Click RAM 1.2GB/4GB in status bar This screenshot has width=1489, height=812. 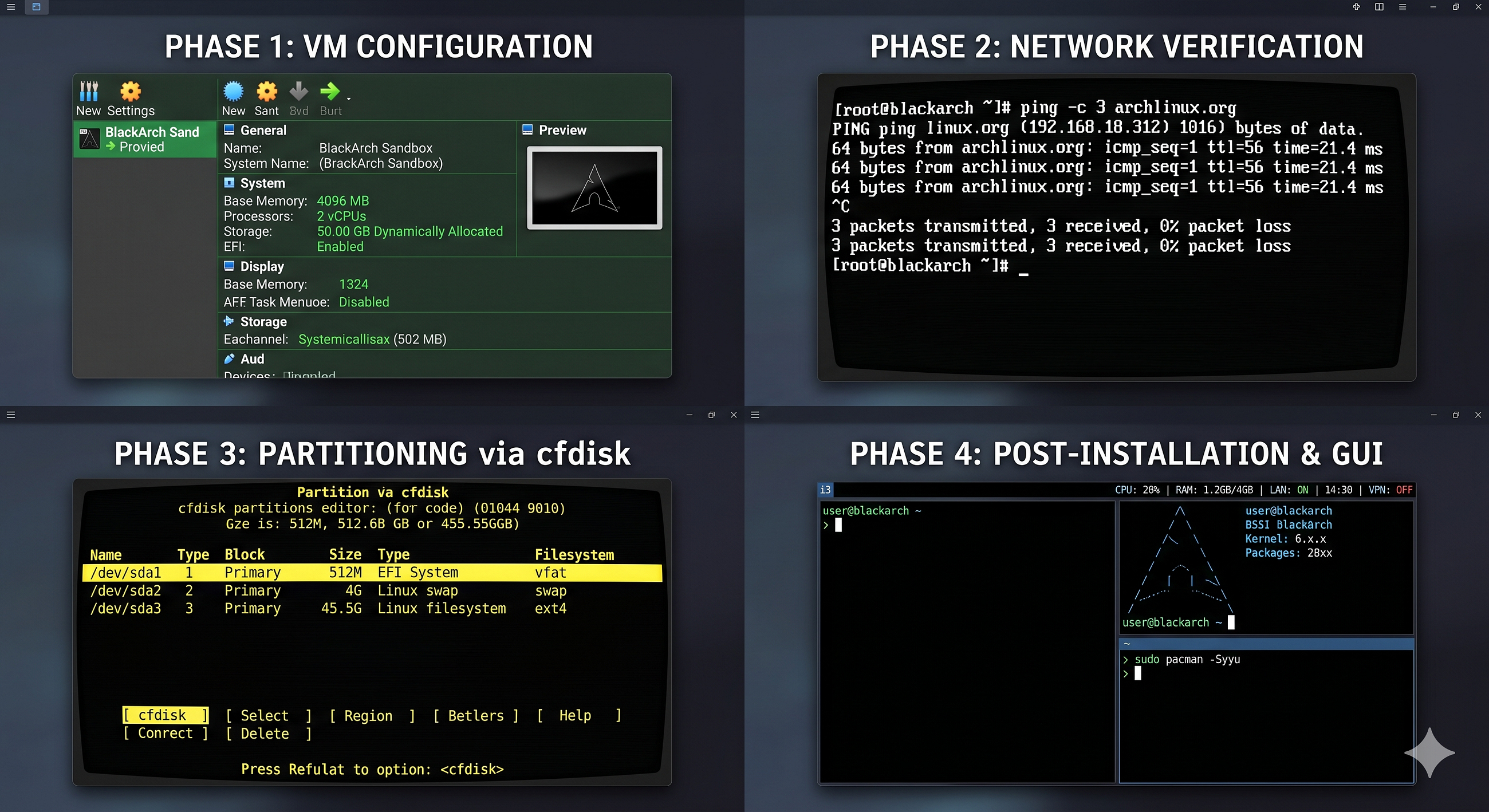pos(1215,490)
